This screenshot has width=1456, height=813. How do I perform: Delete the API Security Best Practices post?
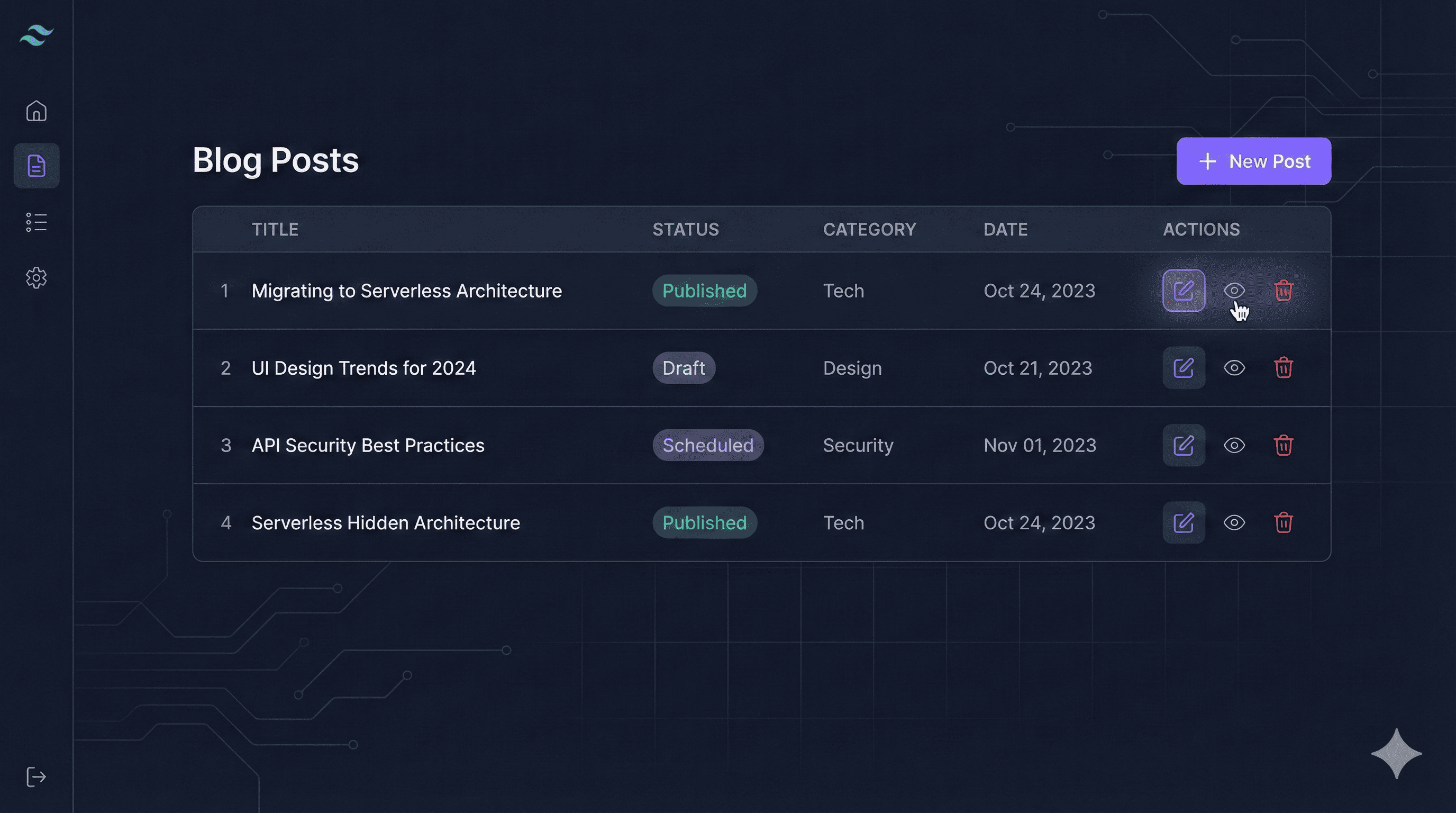tap(1283, 446)
